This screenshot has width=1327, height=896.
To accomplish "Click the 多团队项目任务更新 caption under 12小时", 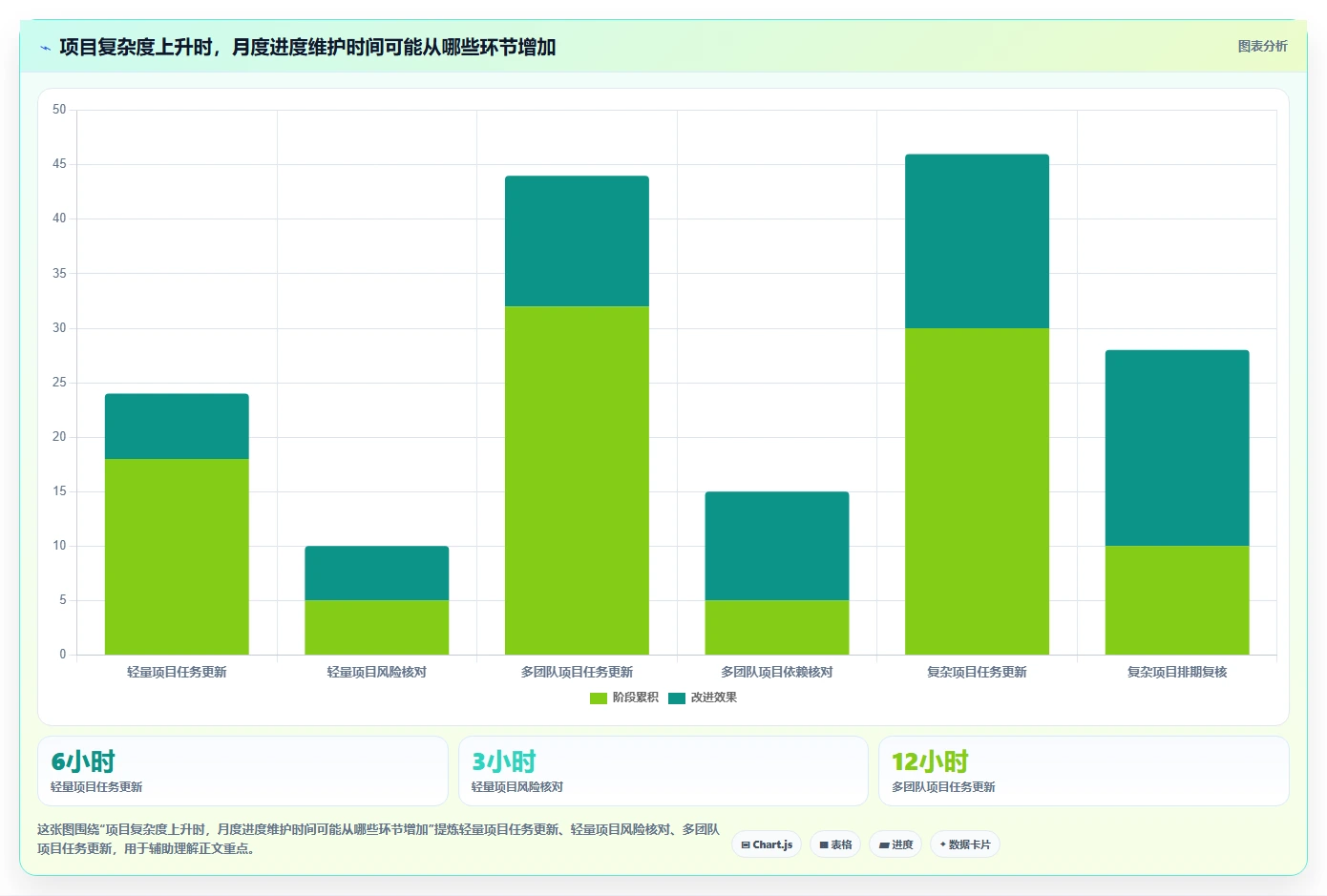I will pos(943,787).
